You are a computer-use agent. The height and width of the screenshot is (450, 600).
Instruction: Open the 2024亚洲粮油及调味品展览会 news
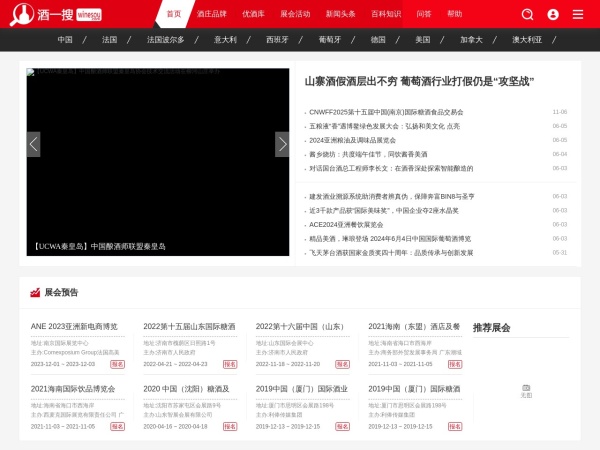[x=352, y=140]
